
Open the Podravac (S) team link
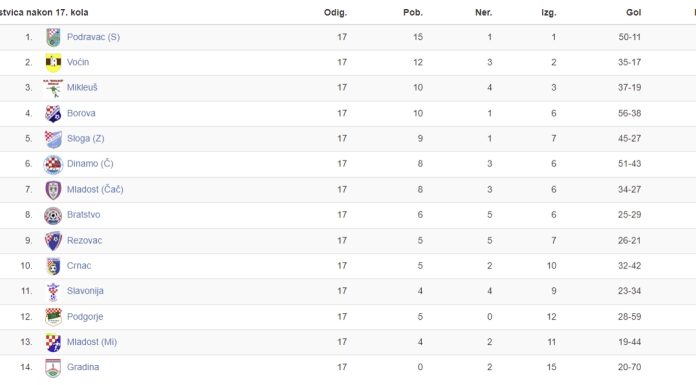pos(93,37)
